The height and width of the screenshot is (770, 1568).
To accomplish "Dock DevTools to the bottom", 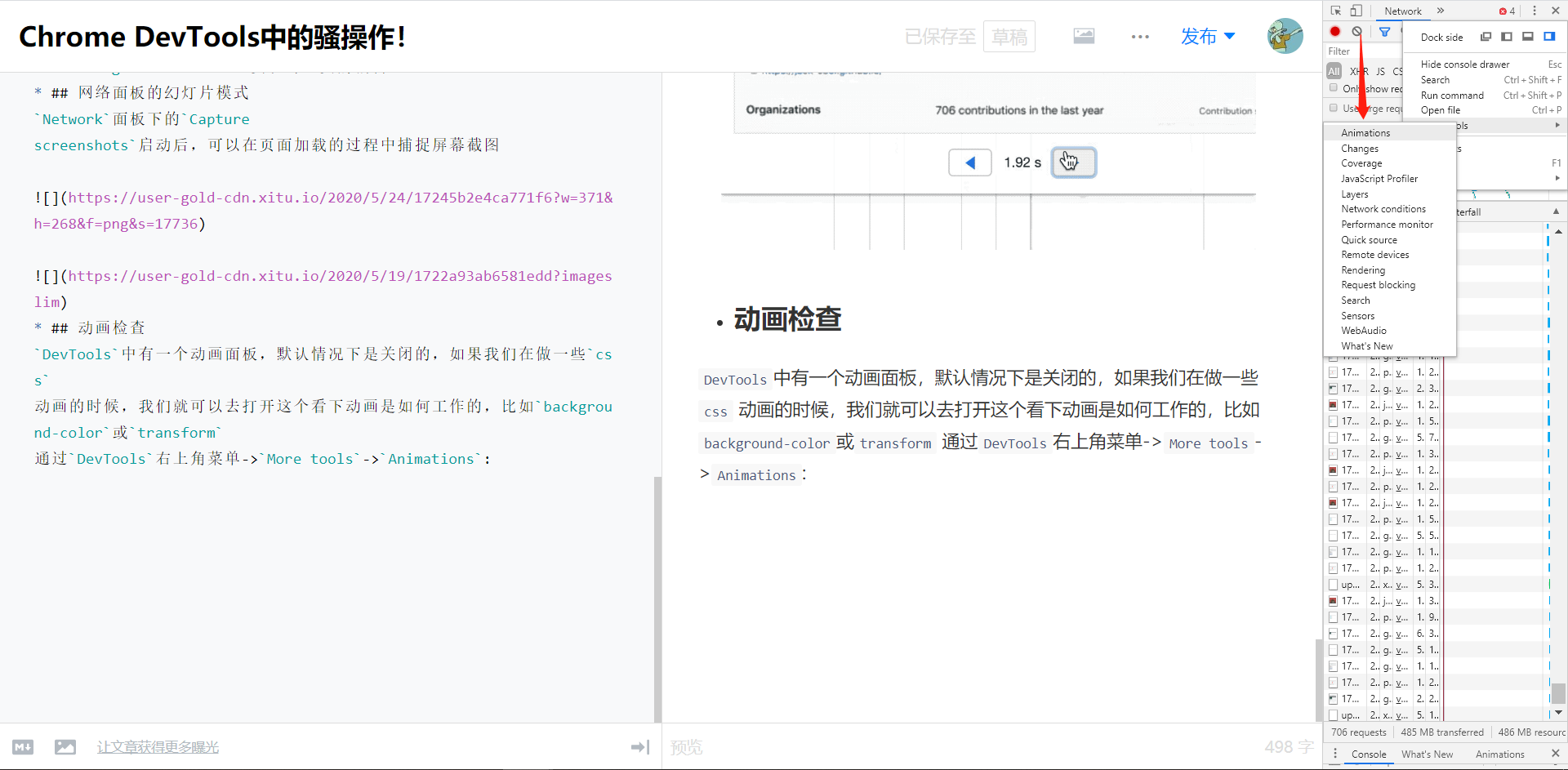I will (1528, 37).
